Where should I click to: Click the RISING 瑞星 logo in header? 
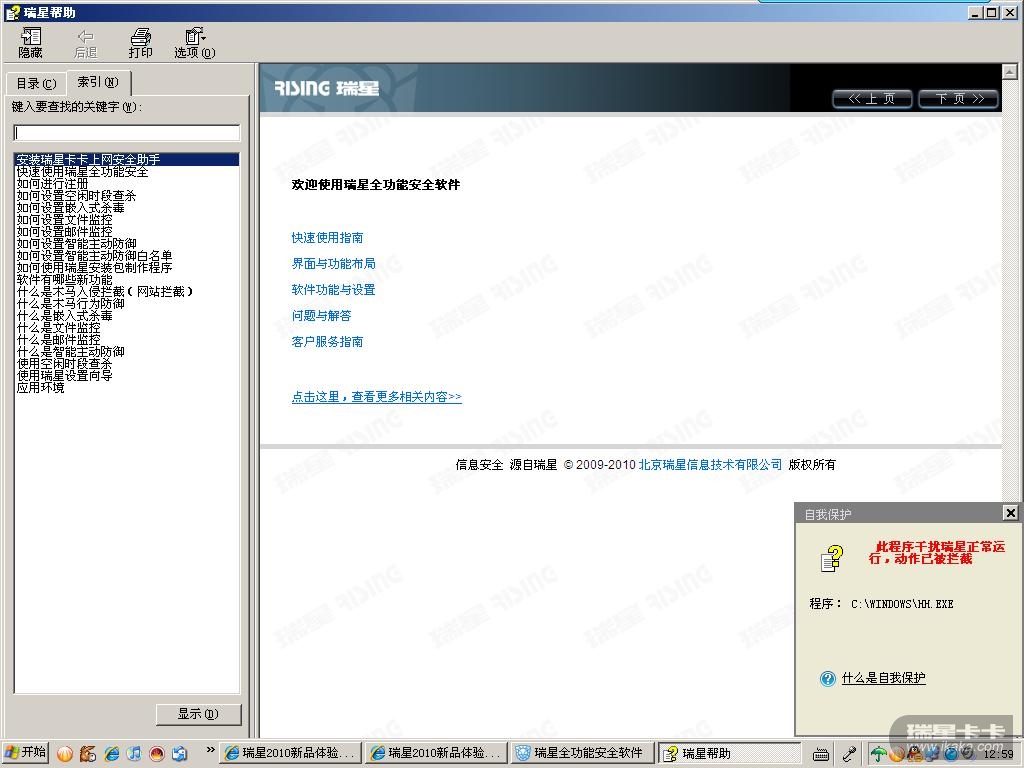click(327, 88)
